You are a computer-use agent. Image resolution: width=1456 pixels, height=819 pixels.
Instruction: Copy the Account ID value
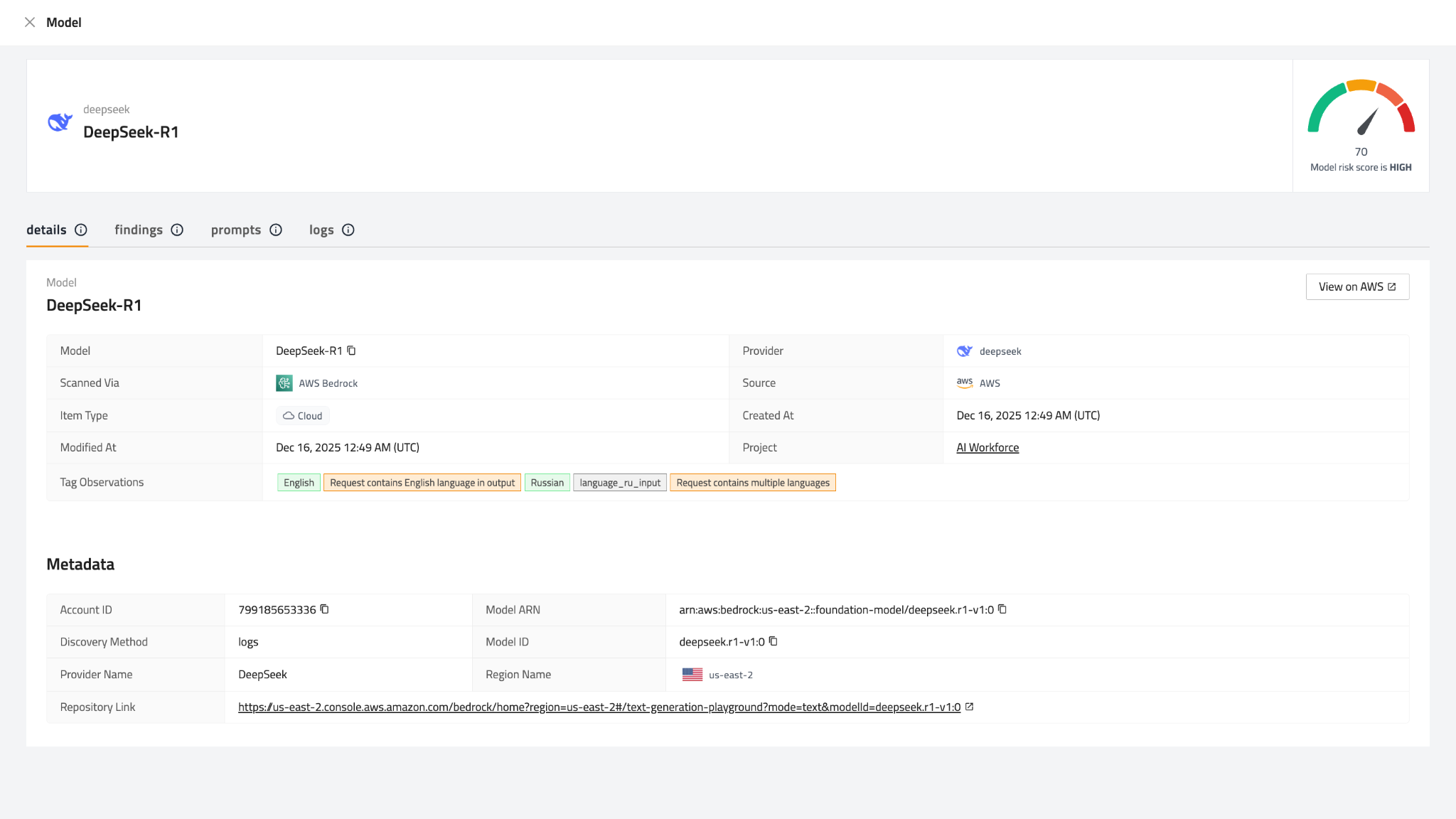pyautogui.click(x=324, y=609)
